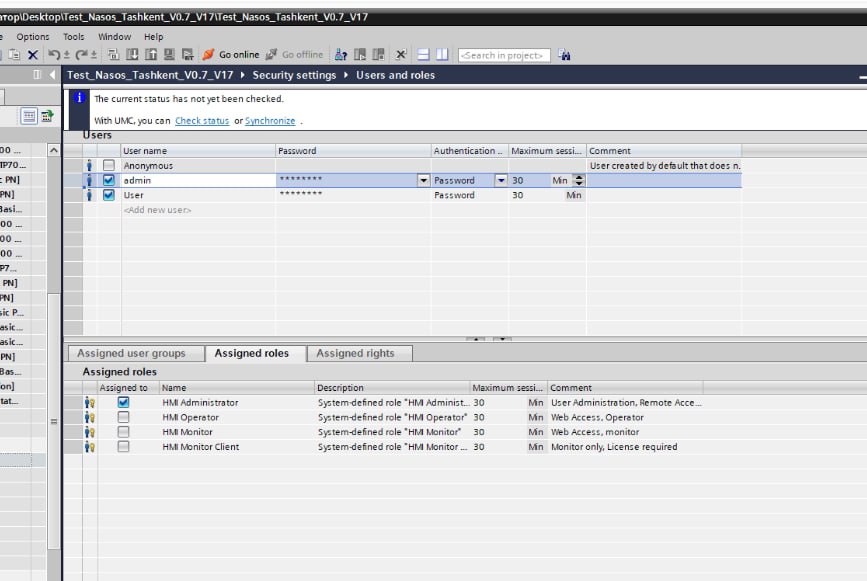Click the Cross-references icon
This screenshot has height=581, width=867.
(401, 54)
